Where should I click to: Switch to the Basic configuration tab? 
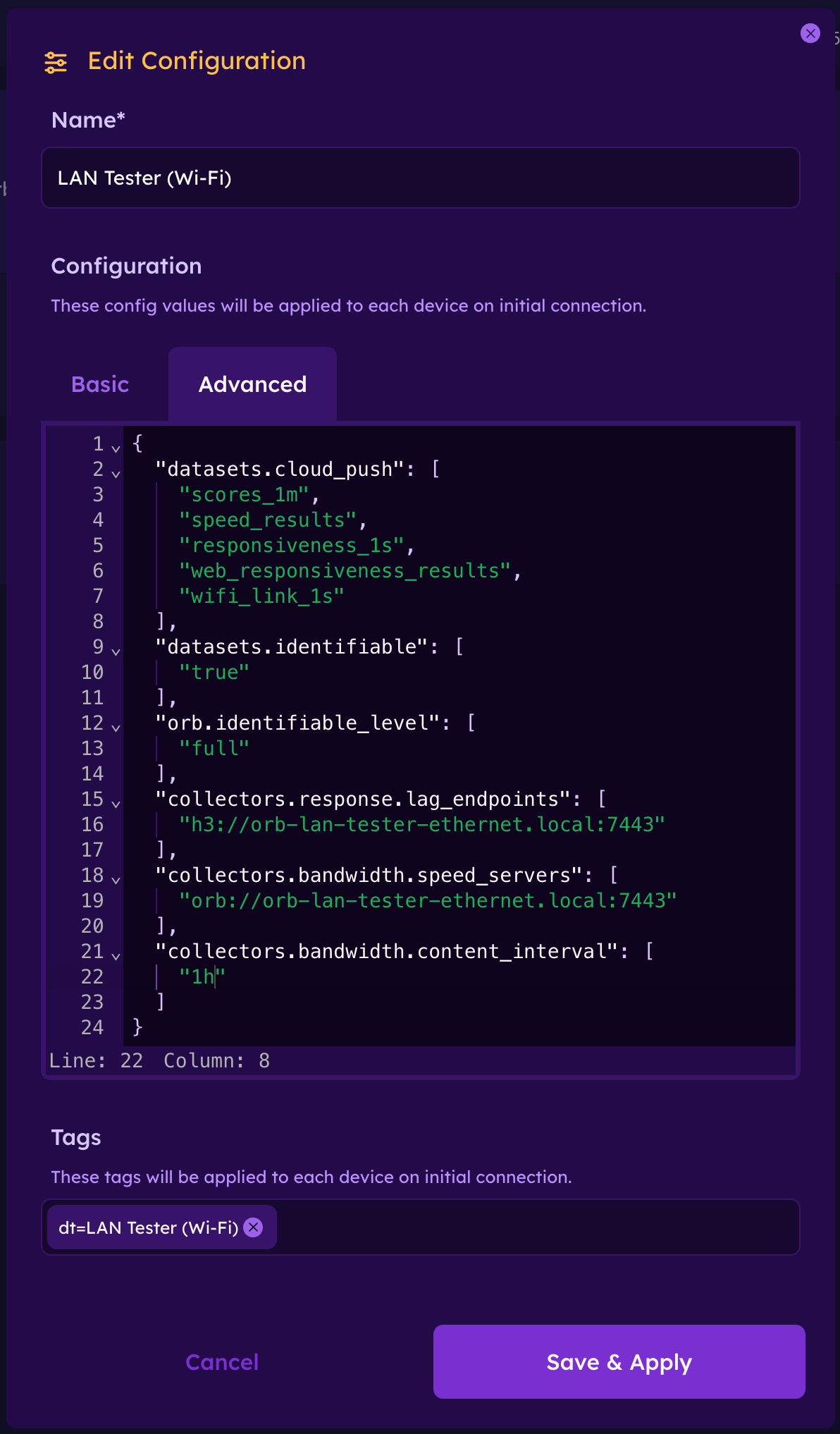click(x=99, y=384)
